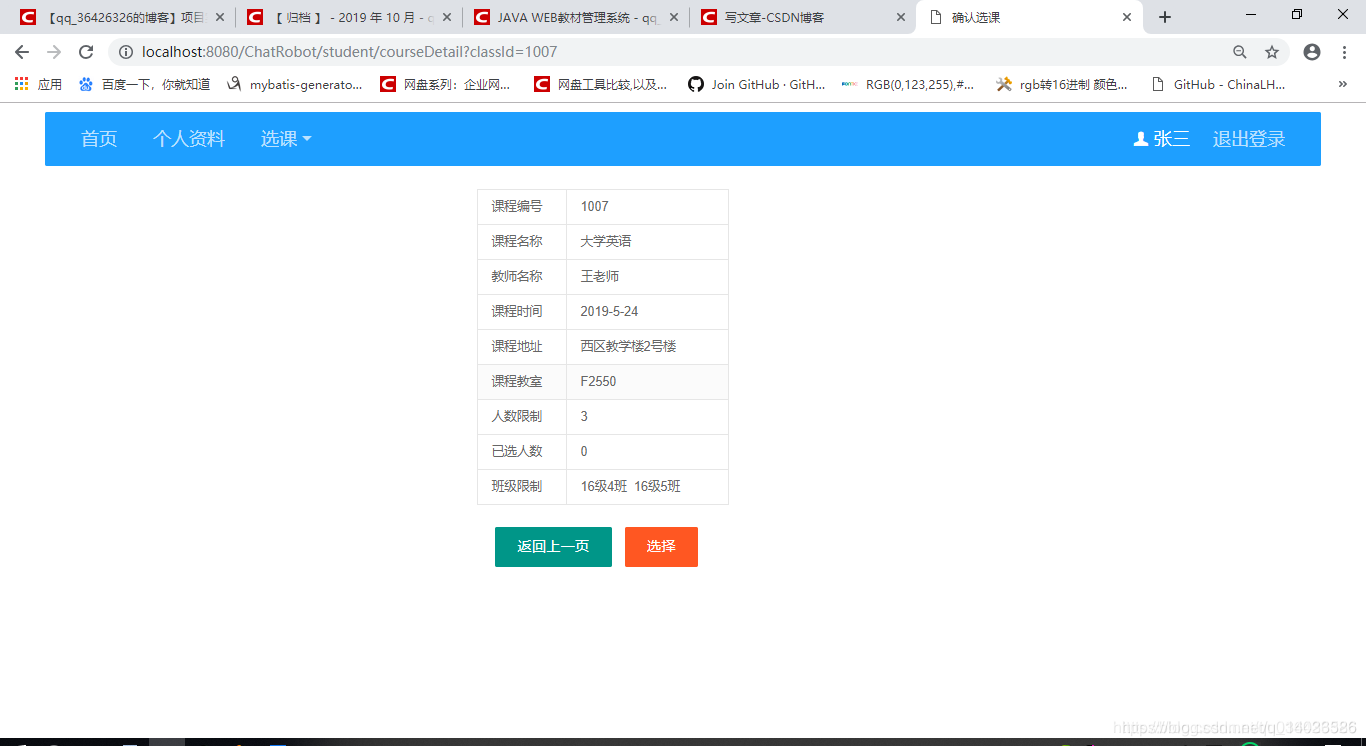Image resolution: width=1366 pixels, height=746 pixels.
Task: Open 个人资料 in navigation bar
Action: tap(189, 139)
